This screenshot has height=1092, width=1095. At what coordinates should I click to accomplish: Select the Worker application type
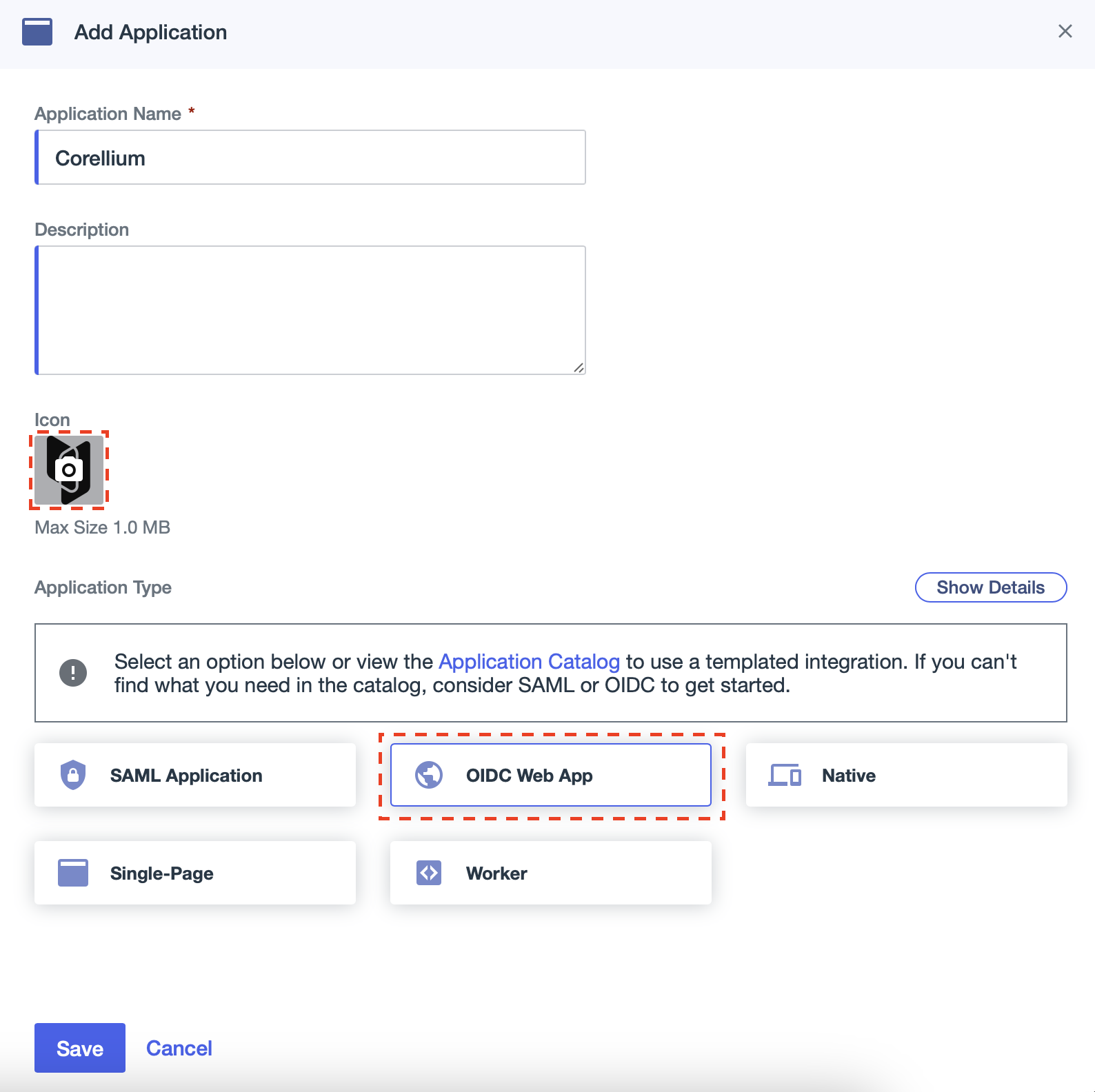[x=551, y=873]
